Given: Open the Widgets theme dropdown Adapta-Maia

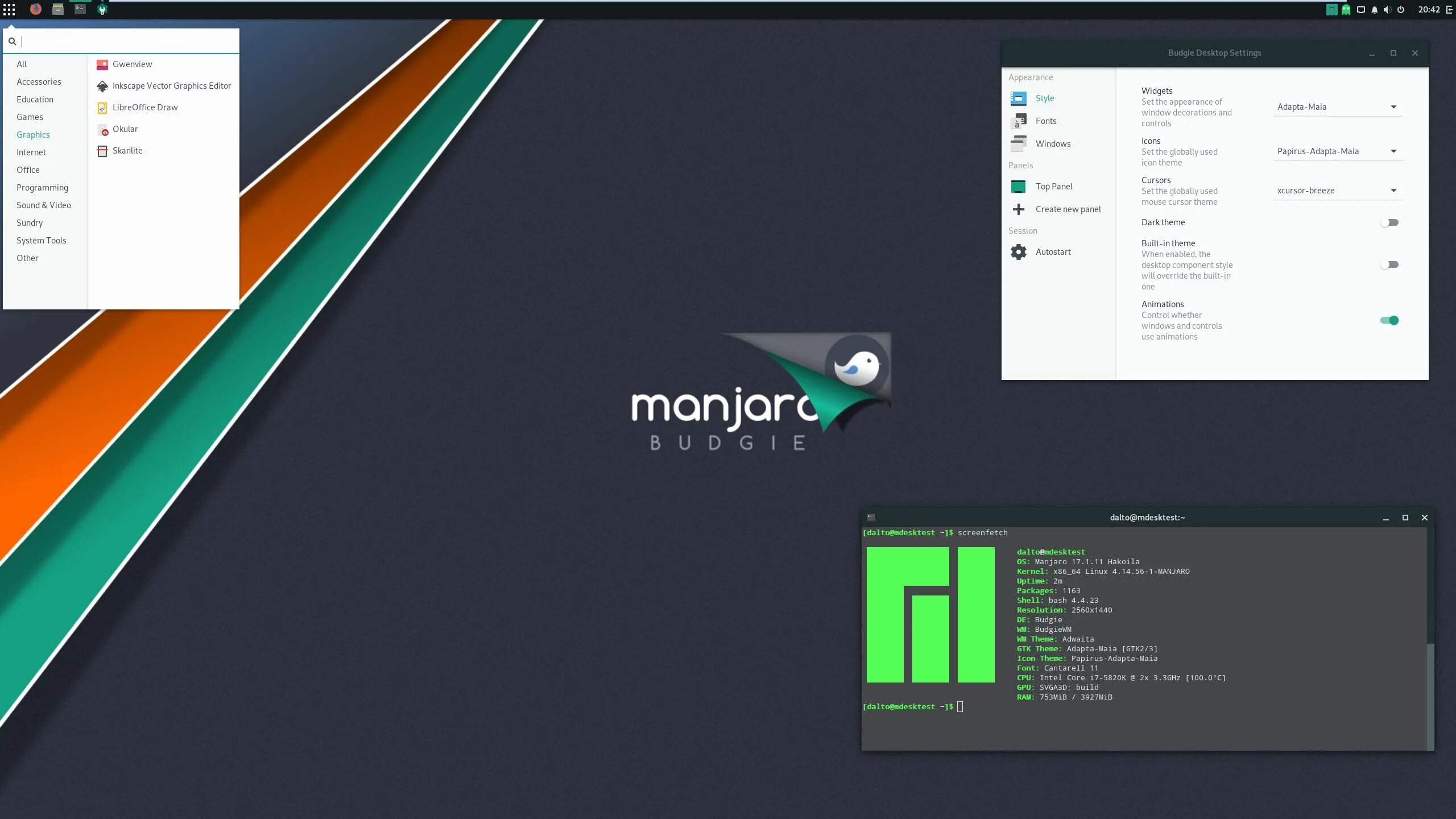Looking at the screenshot, I should (1338, 107).
